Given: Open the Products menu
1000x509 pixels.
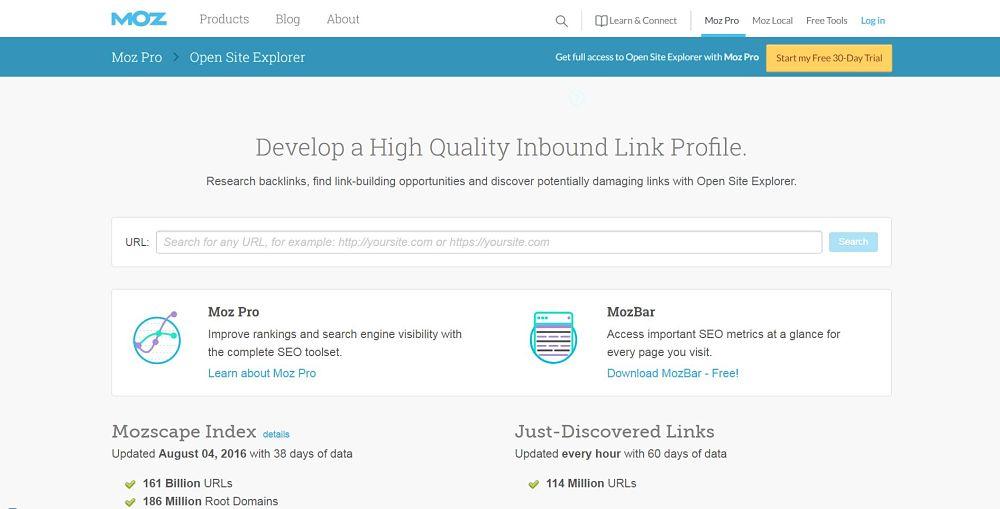Looking at the screenshot, I should 224,19.
